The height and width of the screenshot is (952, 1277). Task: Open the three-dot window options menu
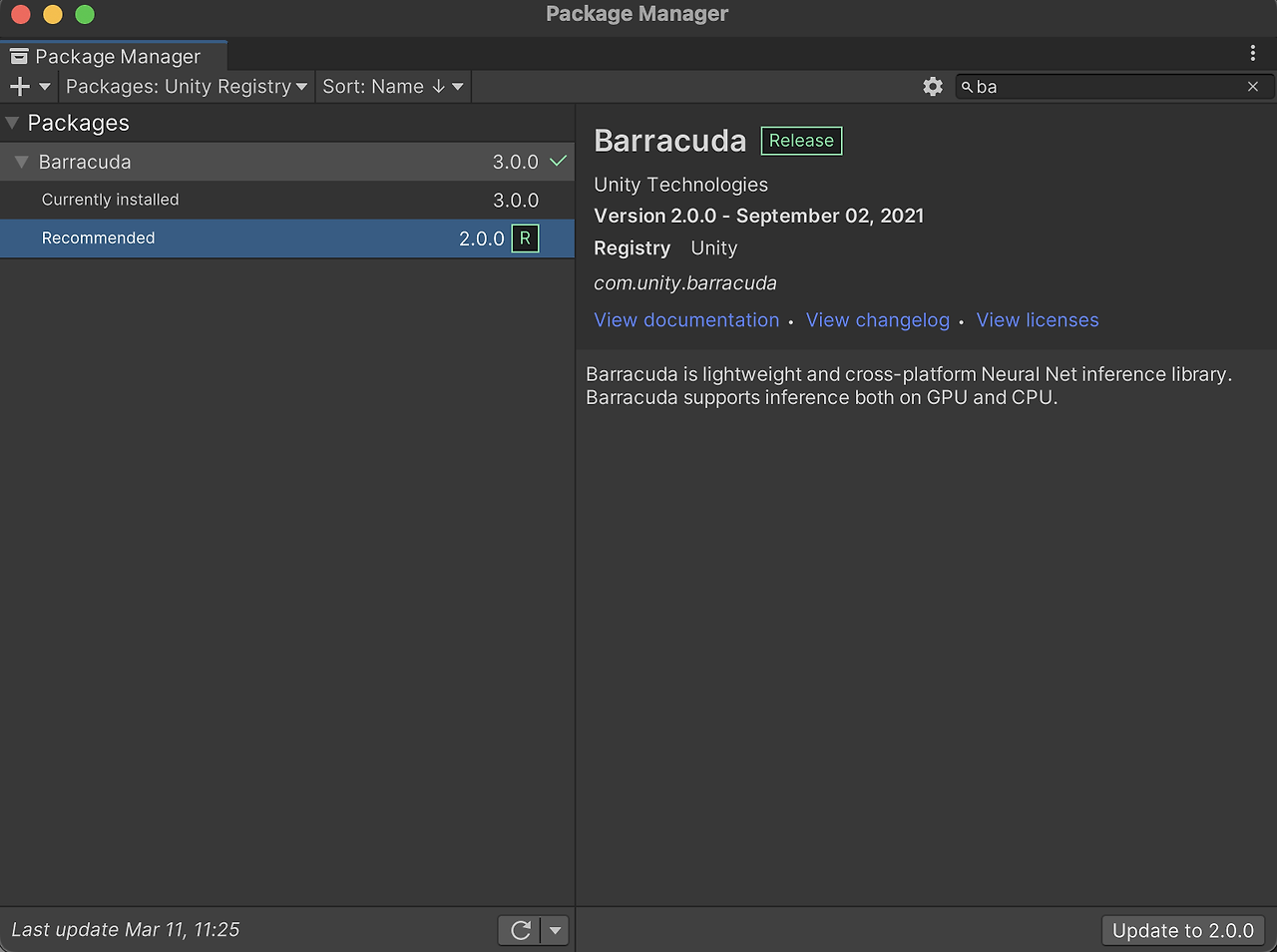pos(1253,53)
